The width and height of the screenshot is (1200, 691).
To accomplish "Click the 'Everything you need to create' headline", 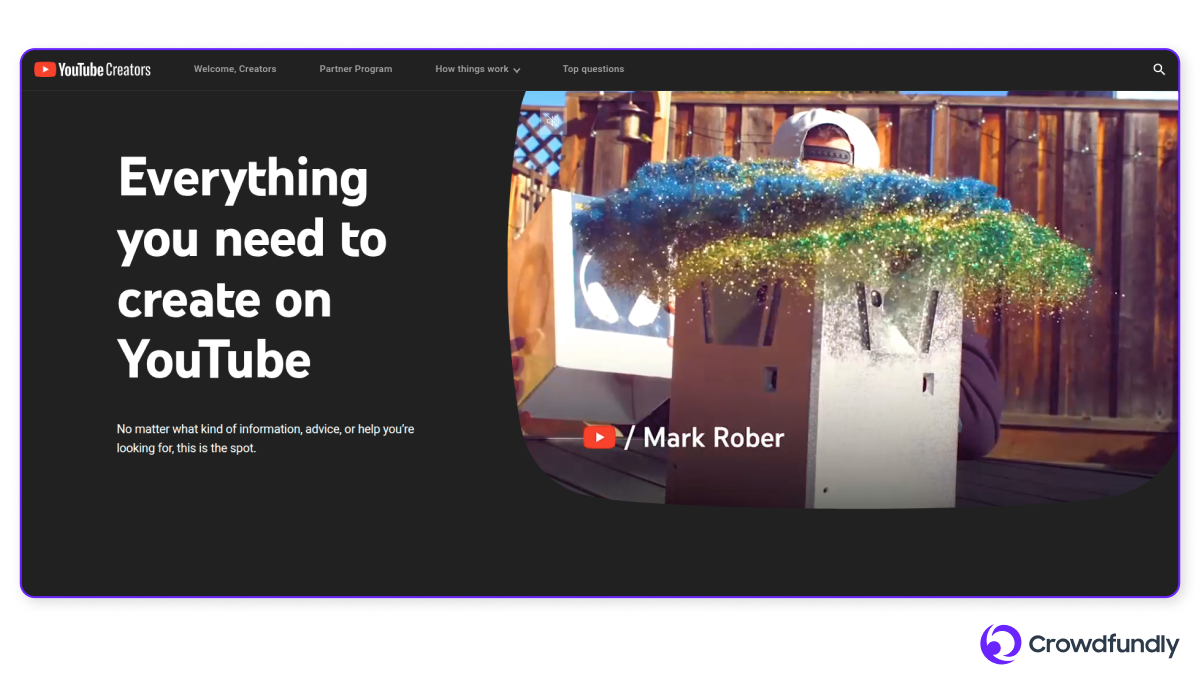I will click(252, 268).
